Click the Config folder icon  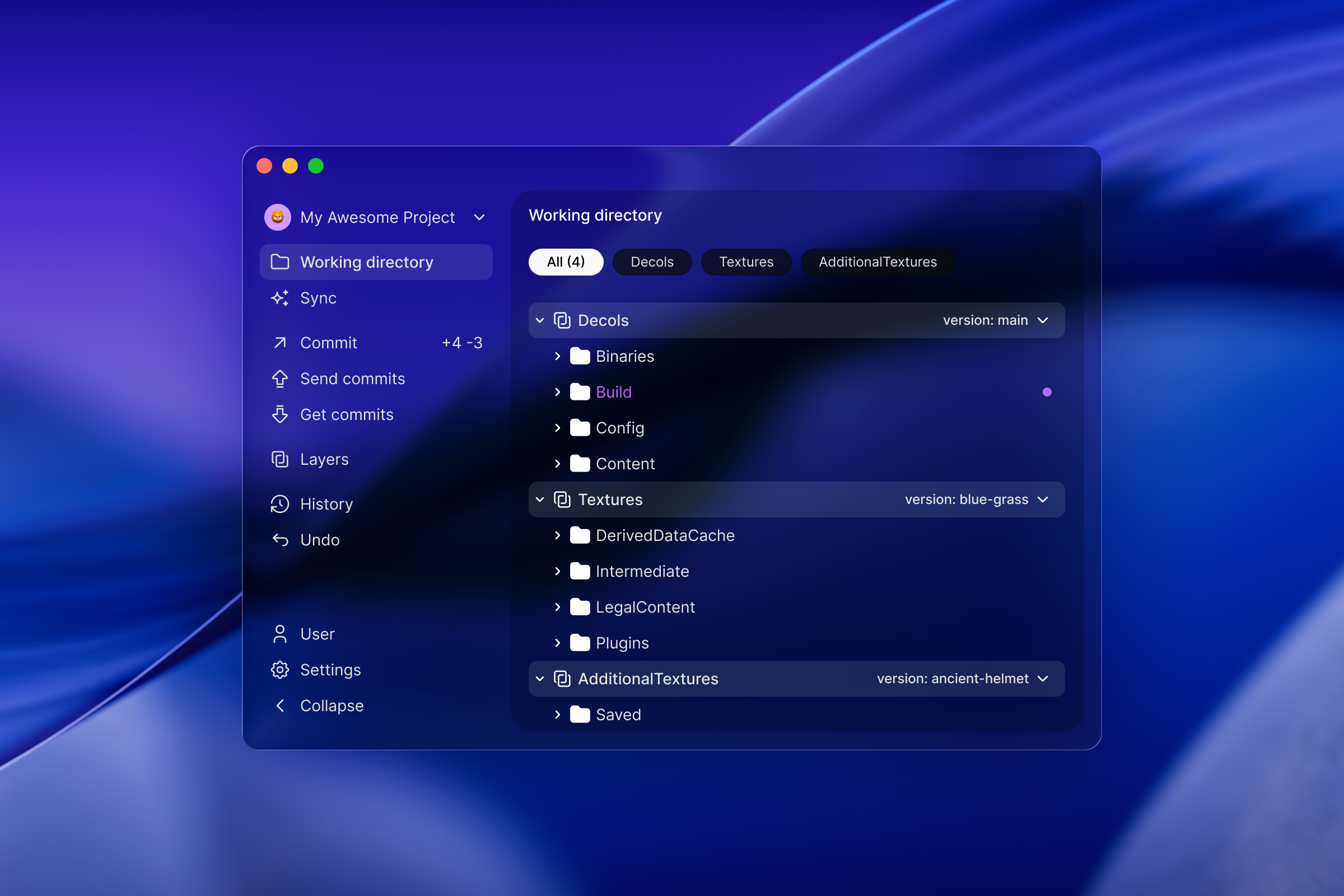pyautogui.click(x=580, y=428)
